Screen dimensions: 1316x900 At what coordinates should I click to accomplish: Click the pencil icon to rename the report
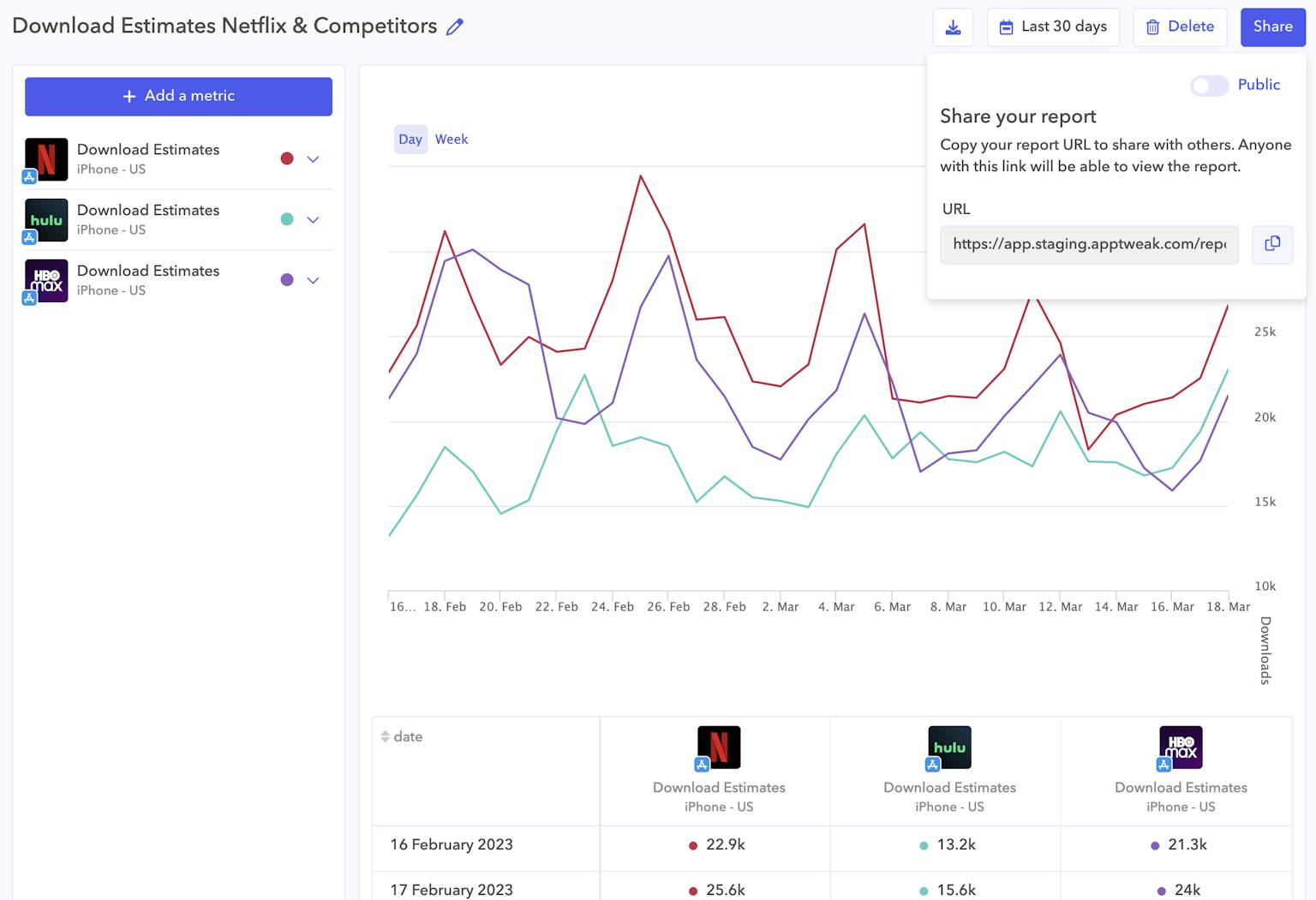(x=455, y=27)
